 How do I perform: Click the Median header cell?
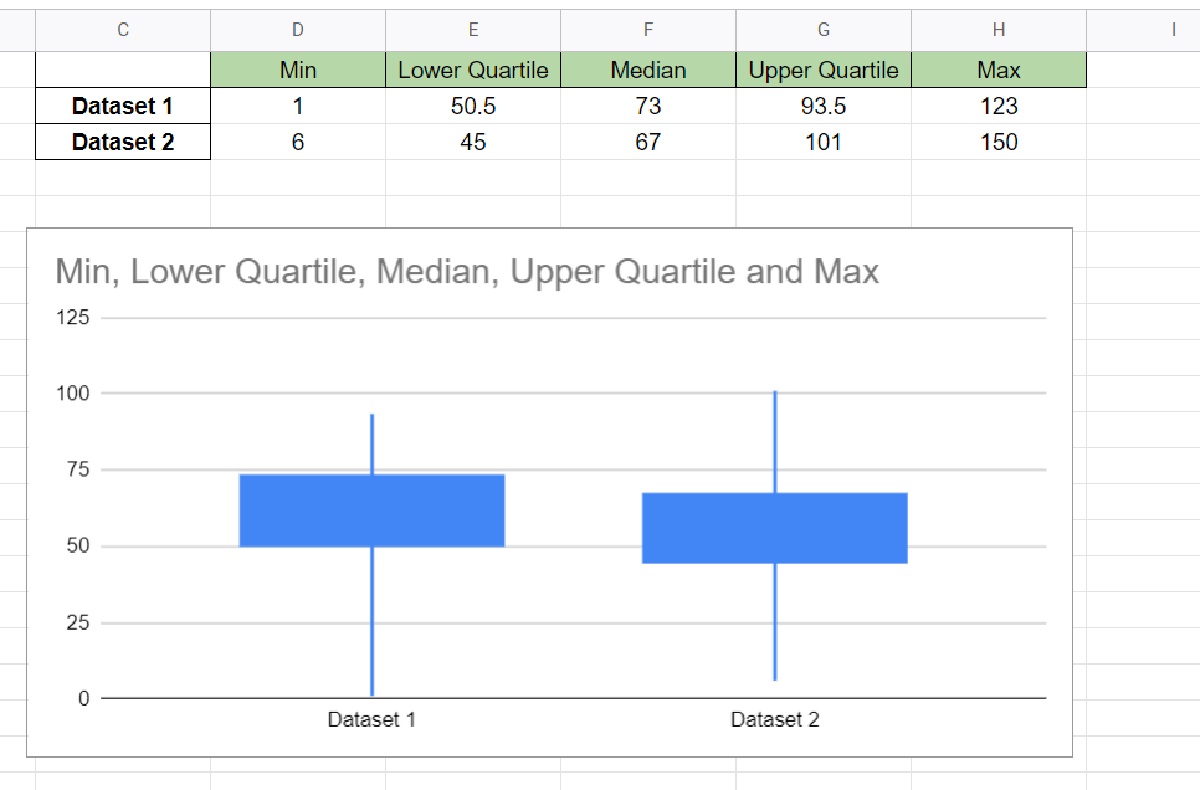coord(649,70)
